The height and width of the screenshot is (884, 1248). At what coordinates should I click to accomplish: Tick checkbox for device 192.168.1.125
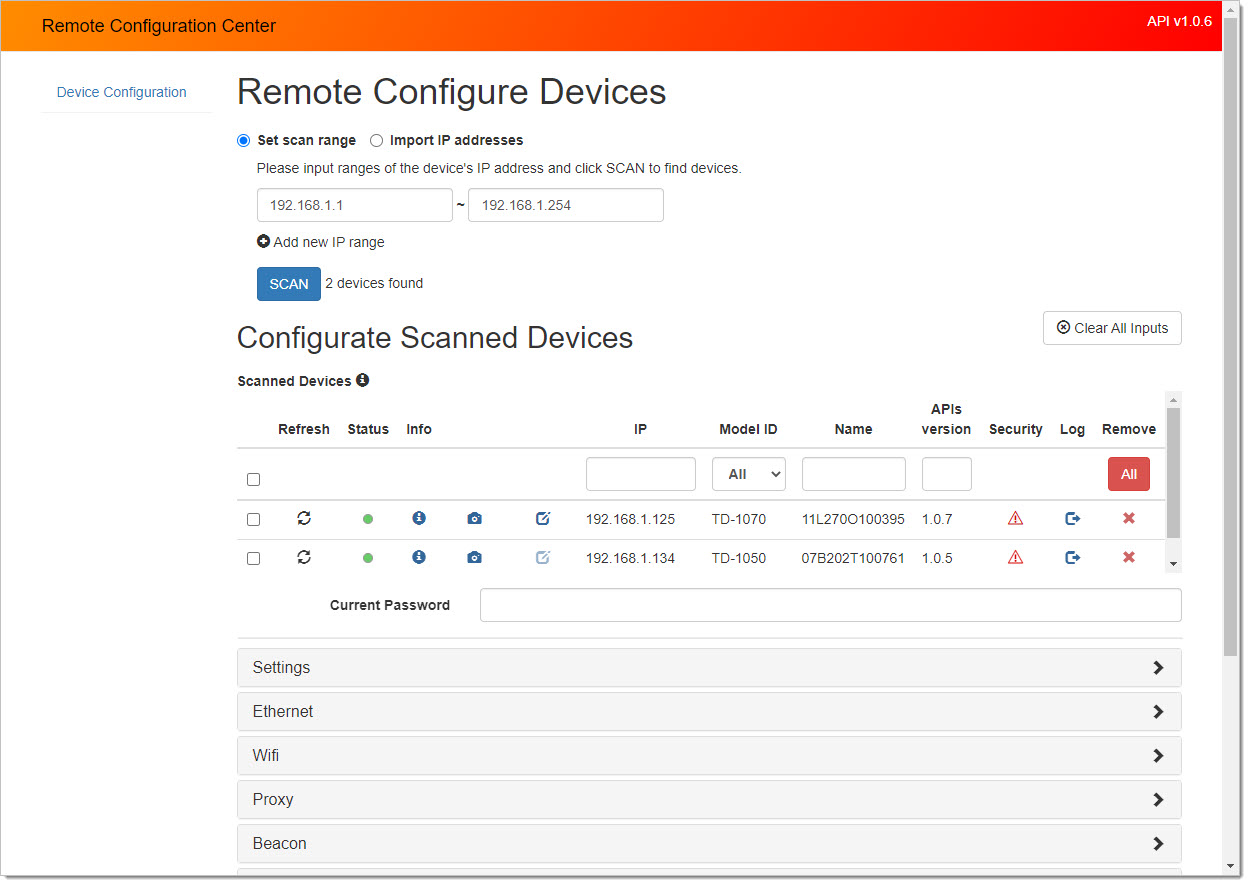tap(254, 519)
